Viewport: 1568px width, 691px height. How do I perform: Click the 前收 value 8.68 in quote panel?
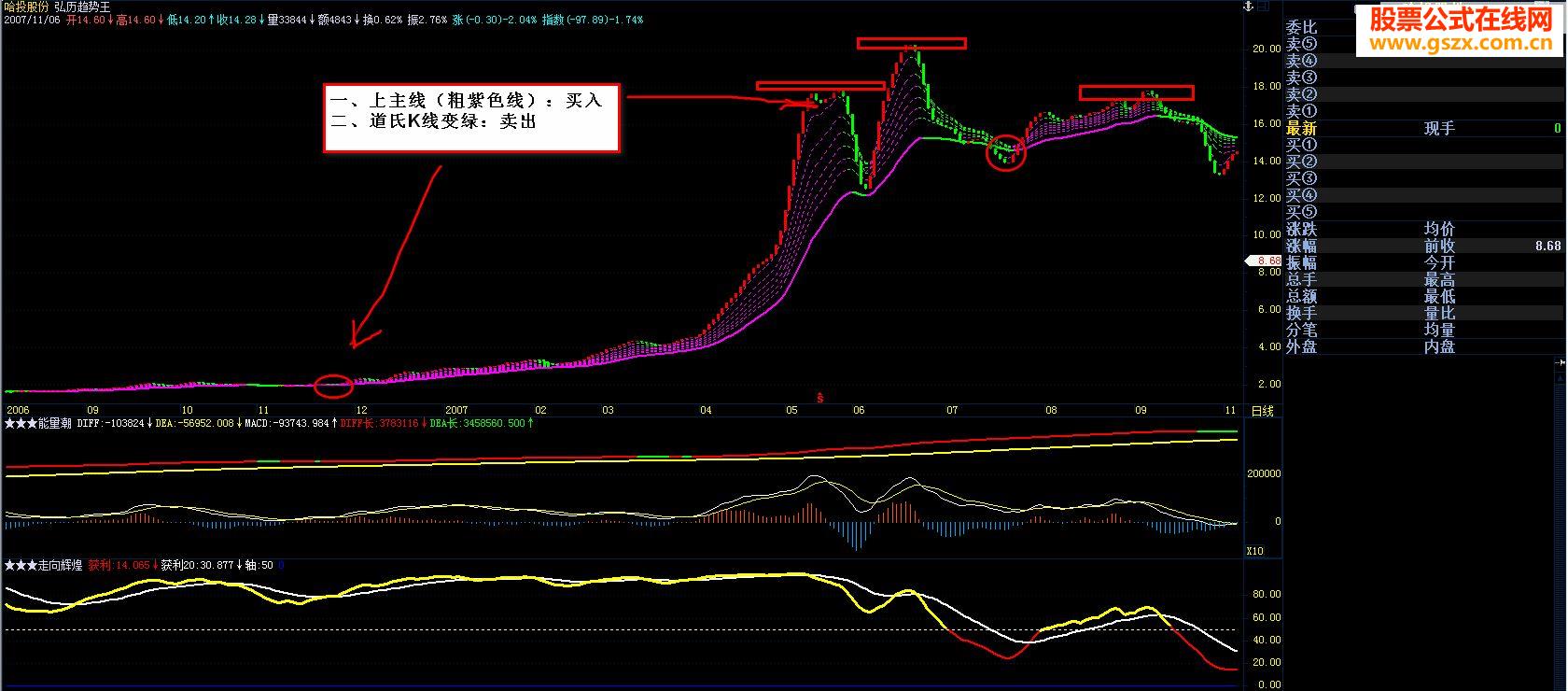tap(1547, 246)
